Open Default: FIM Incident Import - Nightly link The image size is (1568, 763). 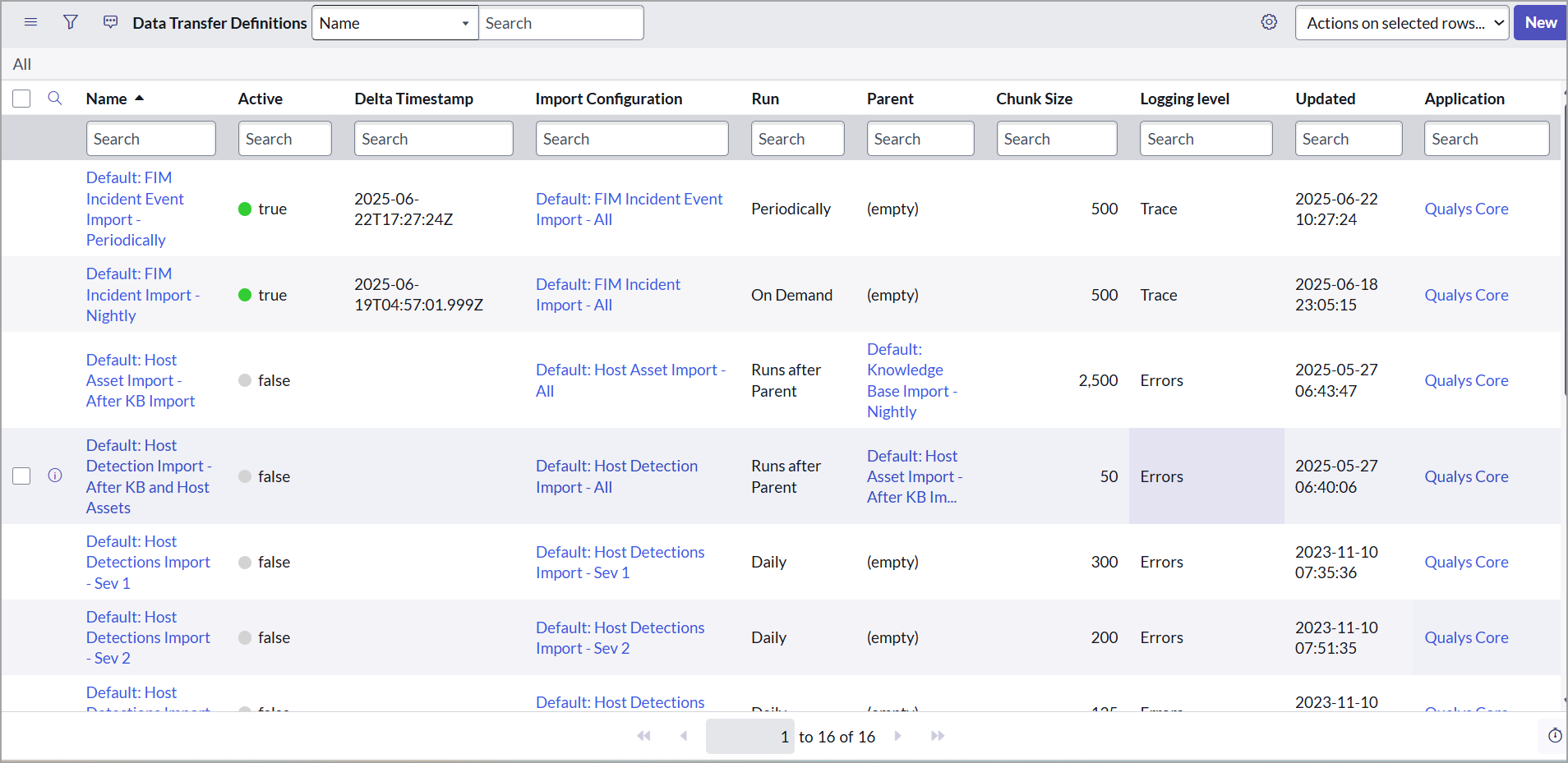coord(141,295)
